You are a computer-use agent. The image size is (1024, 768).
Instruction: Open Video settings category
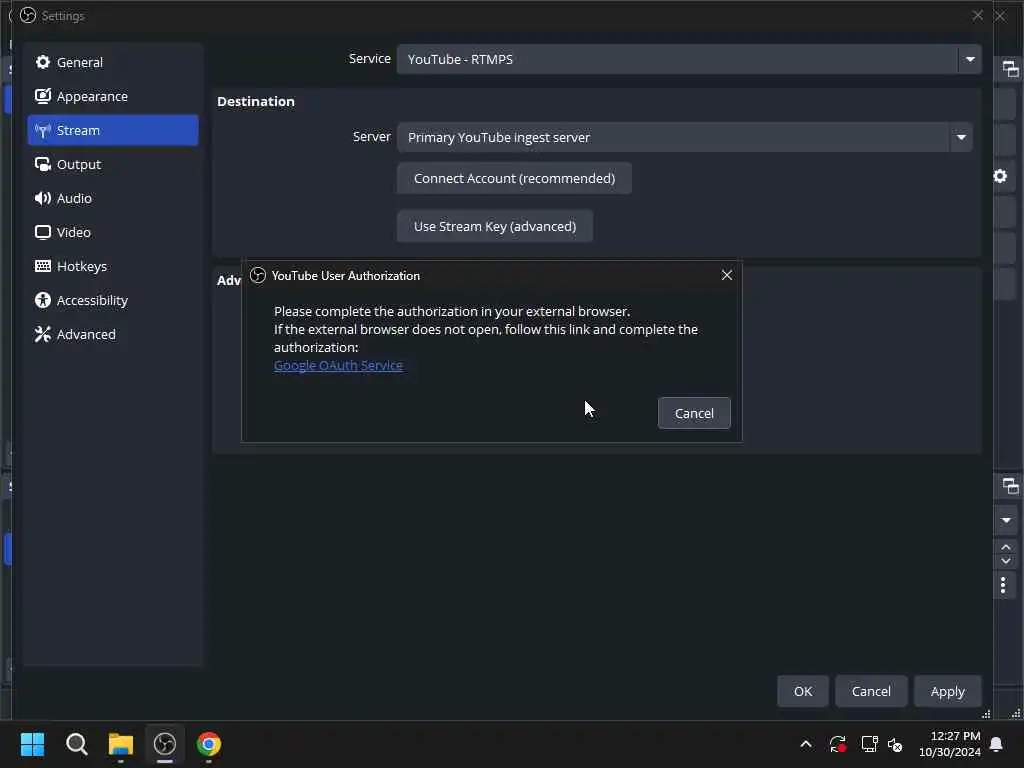[x=112, y=232]
